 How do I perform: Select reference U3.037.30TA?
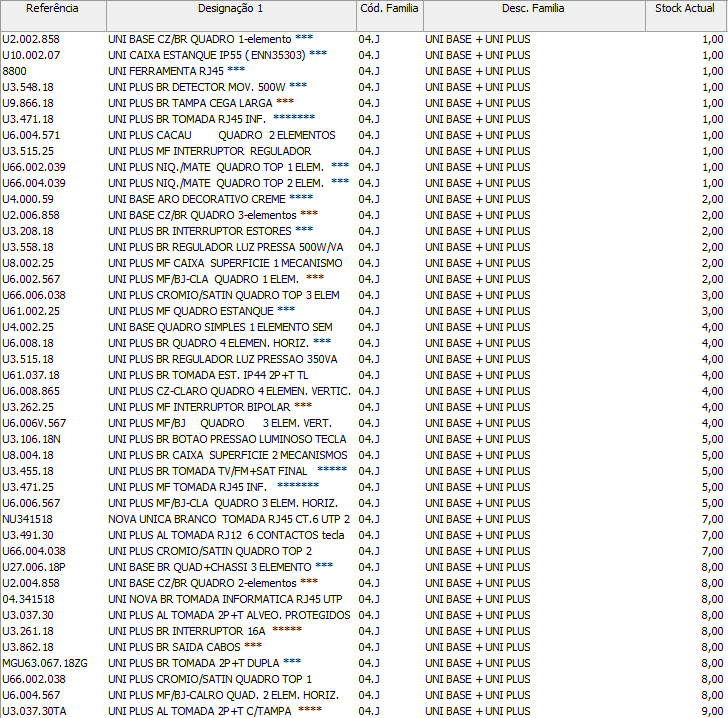[34, 712]
